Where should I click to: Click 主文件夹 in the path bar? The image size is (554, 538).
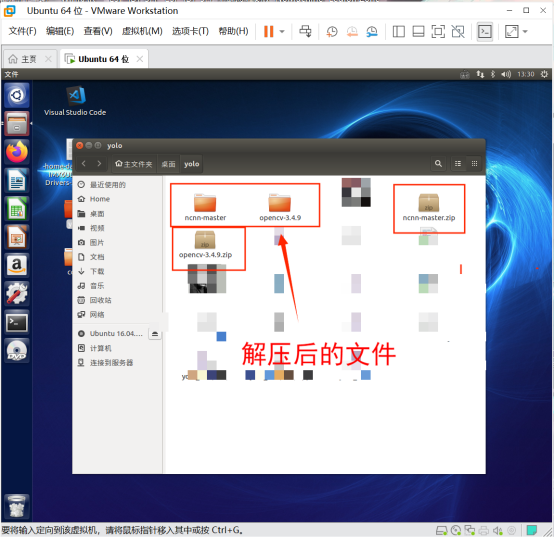(134, 164)
